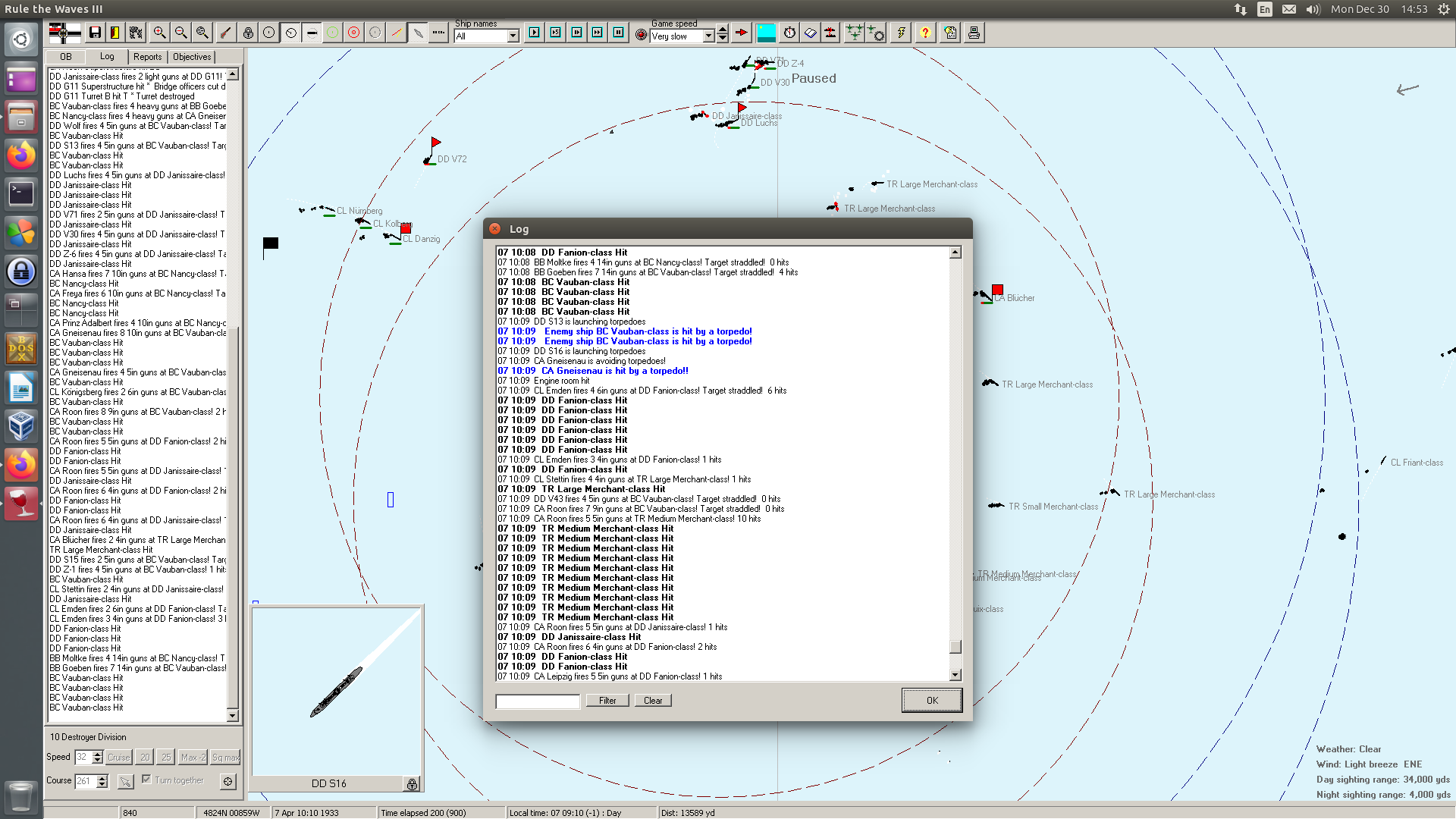Open help with the question mark icon

pyautogui.click(x=925, y=33)
